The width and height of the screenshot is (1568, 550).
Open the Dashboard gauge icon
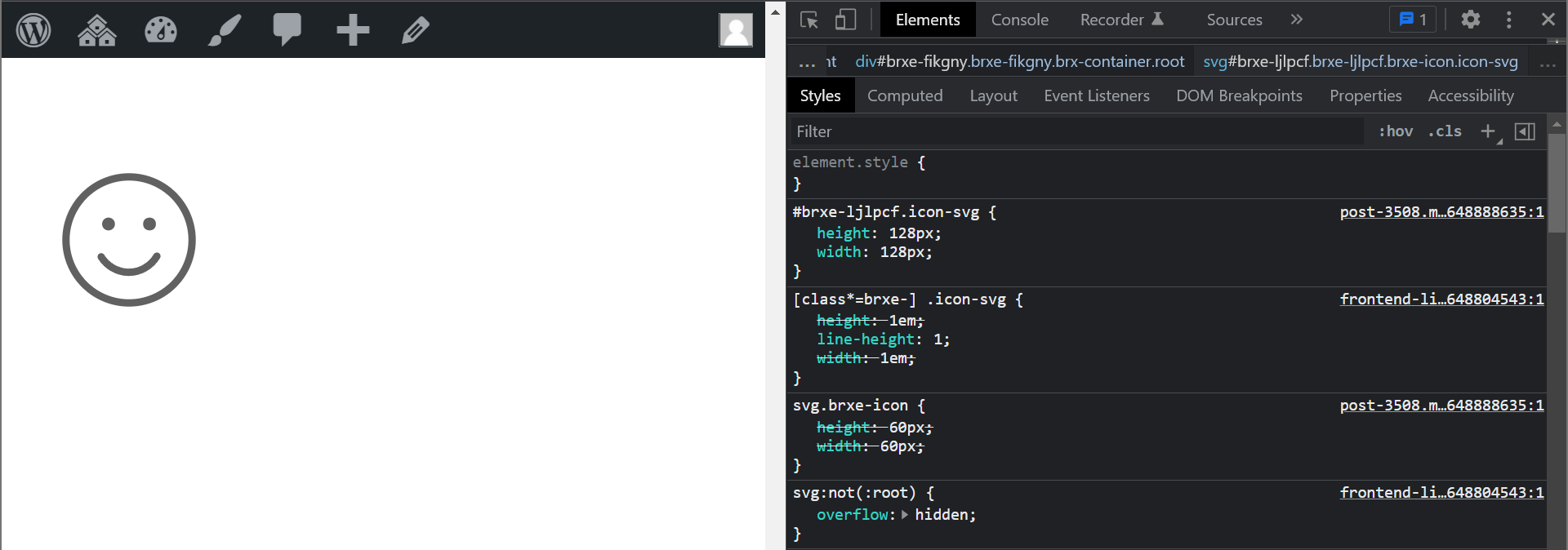160,30
